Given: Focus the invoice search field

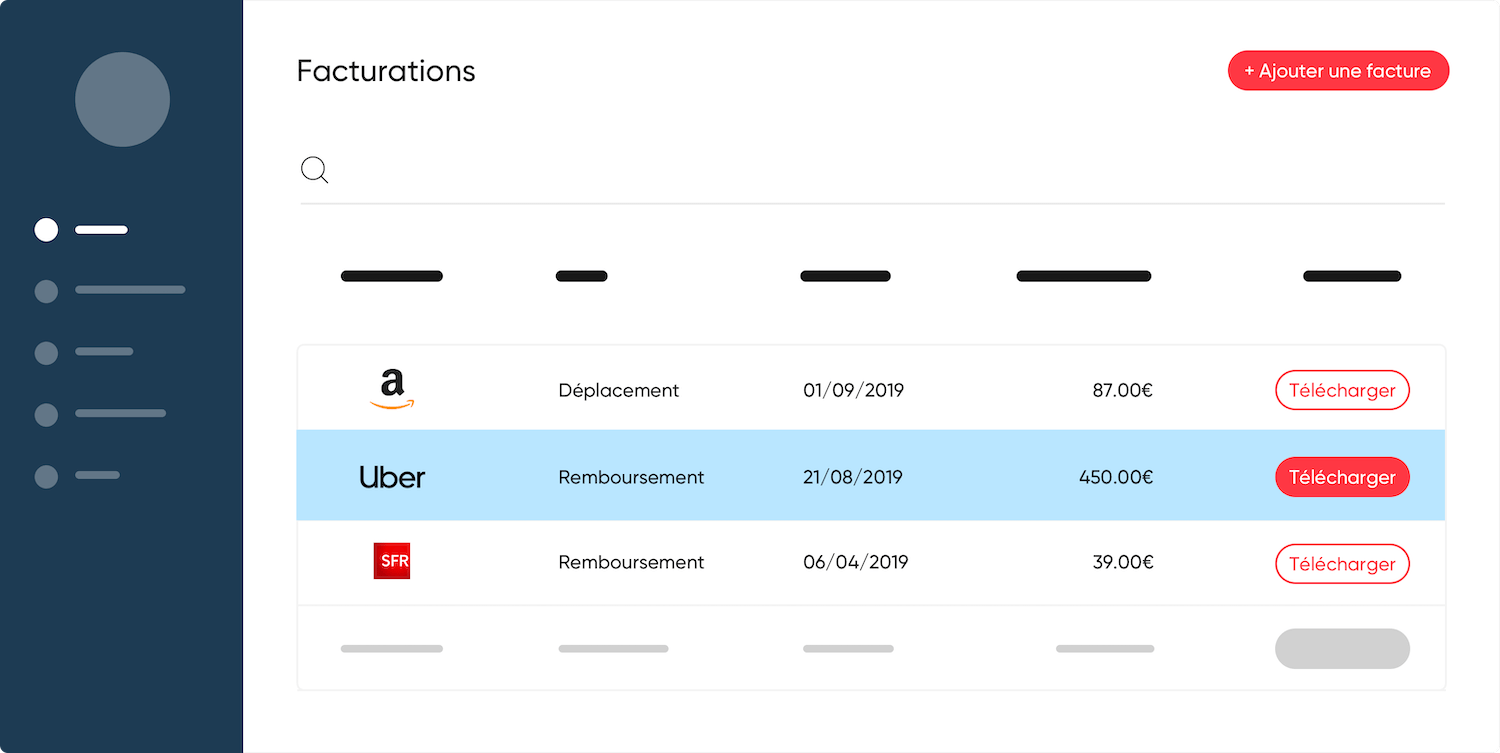Looking at the screenshot, I should point(880,171).
